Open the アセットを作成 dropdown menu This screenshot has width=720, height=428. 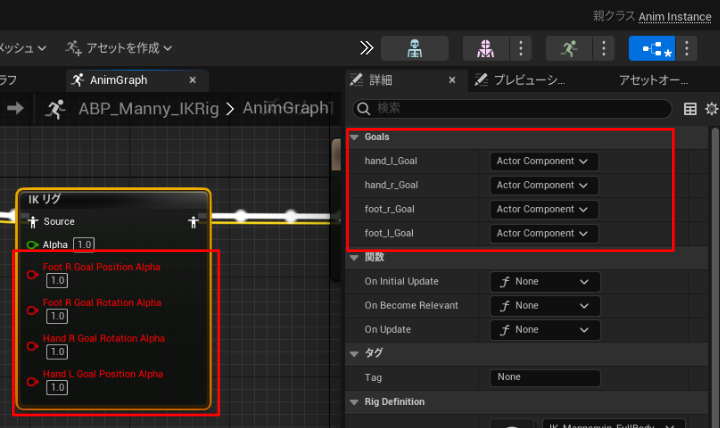(118, 48)
